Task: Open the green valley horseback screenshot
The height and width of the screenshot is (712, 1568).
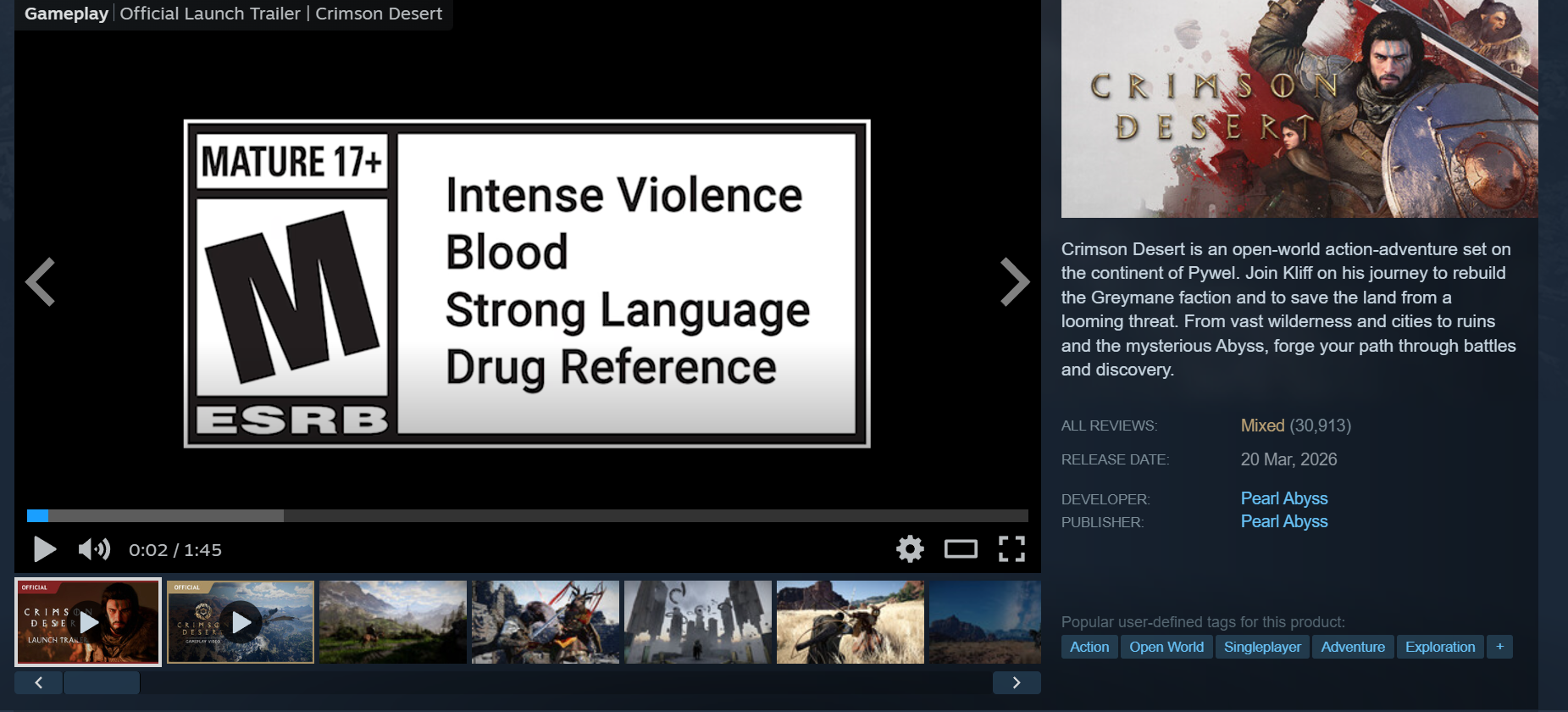Action: [393, 622]
